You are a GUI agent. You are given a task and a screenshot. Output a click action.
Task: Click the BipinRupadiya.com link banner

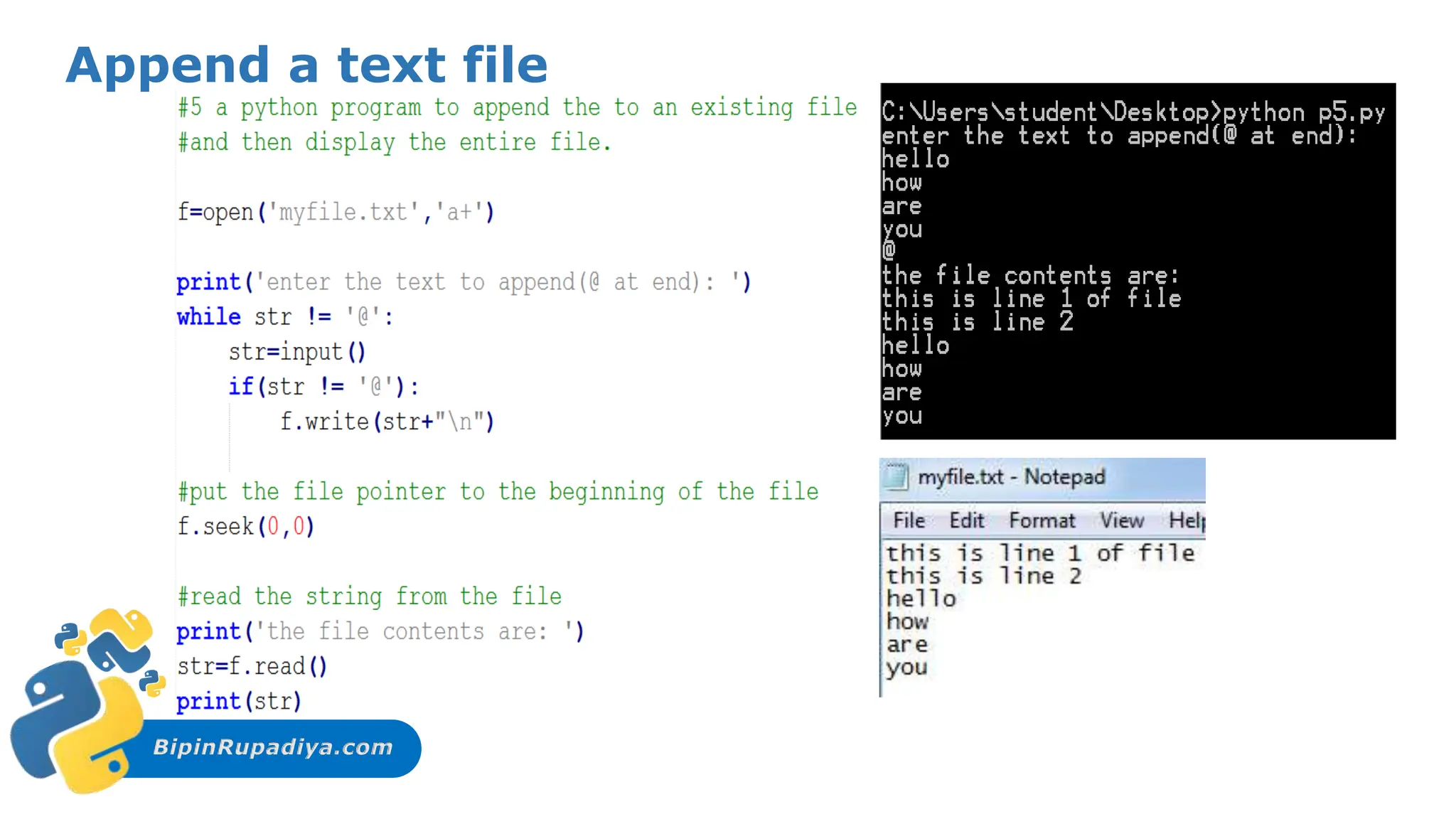coord(273,747)
